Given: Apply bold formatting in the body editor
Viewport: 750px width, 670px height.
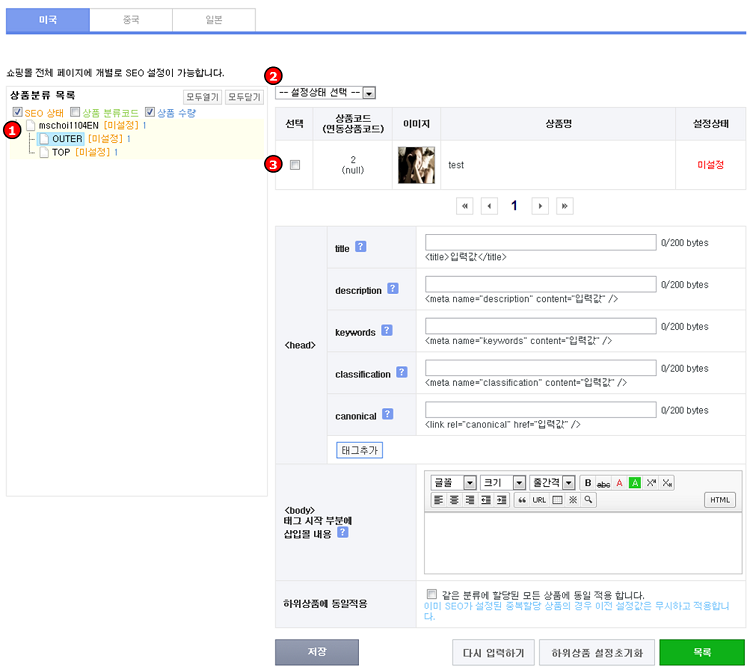Looking at the screenshot, I should (x=588, y=483).
